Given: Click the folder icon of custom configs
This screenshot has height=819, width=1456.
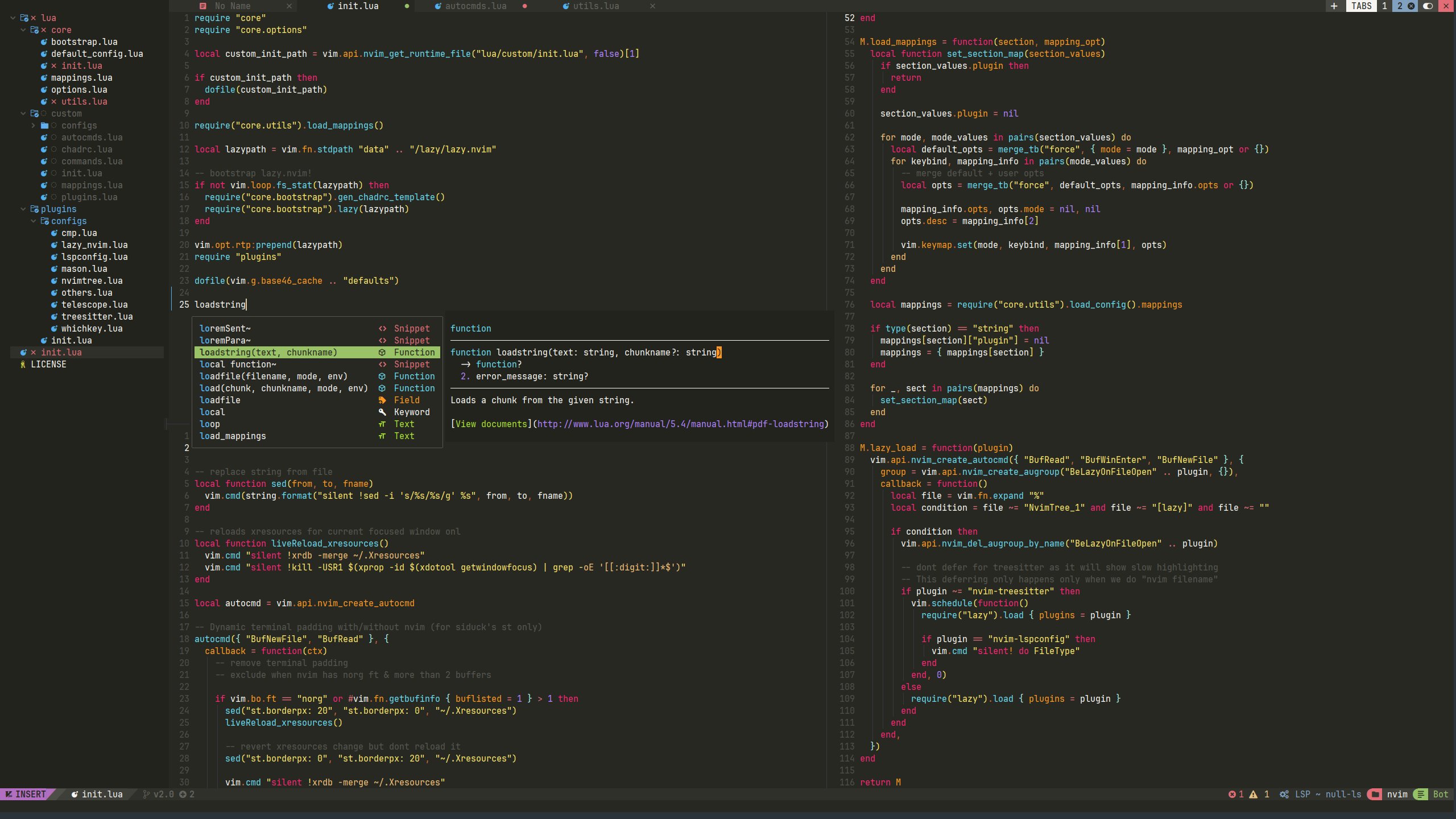Looking at the screenshot, I should tap(44, 126).
